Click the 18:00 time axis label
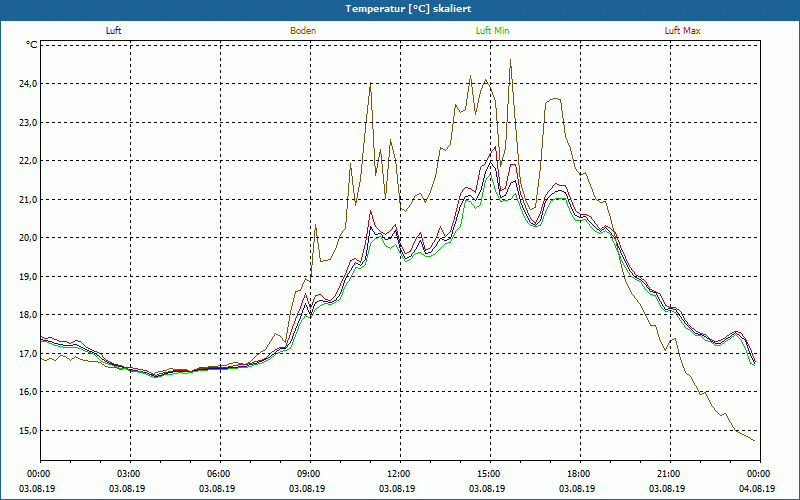 [578, 474]
